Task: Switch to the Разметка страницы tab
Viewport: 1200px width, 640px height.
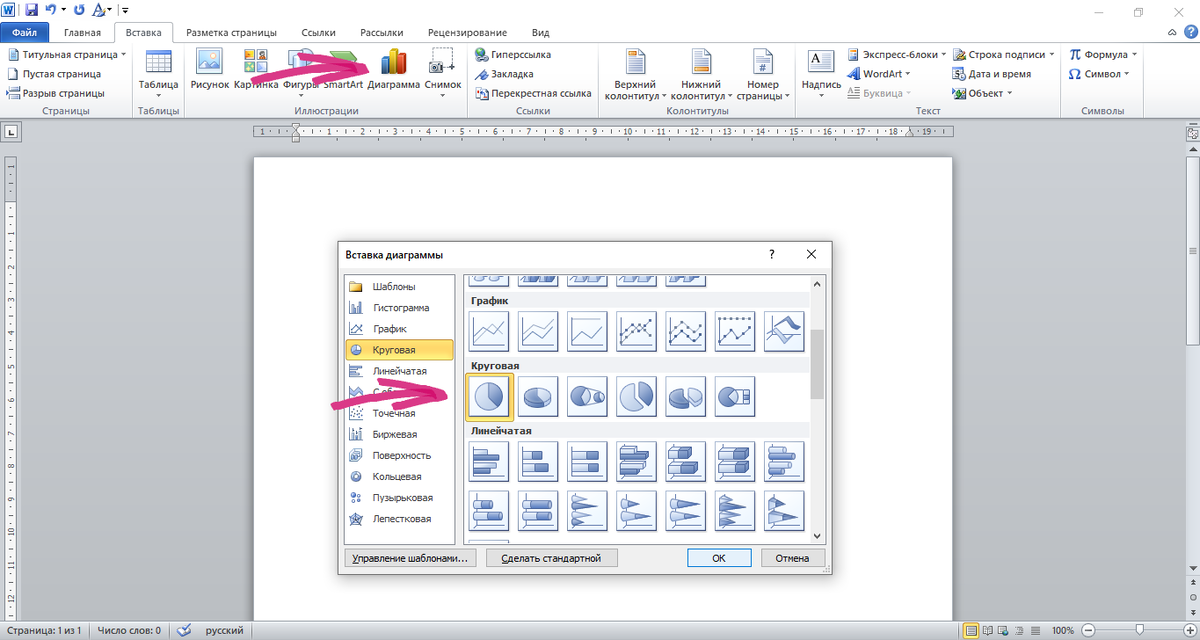Action: point(231,33)
